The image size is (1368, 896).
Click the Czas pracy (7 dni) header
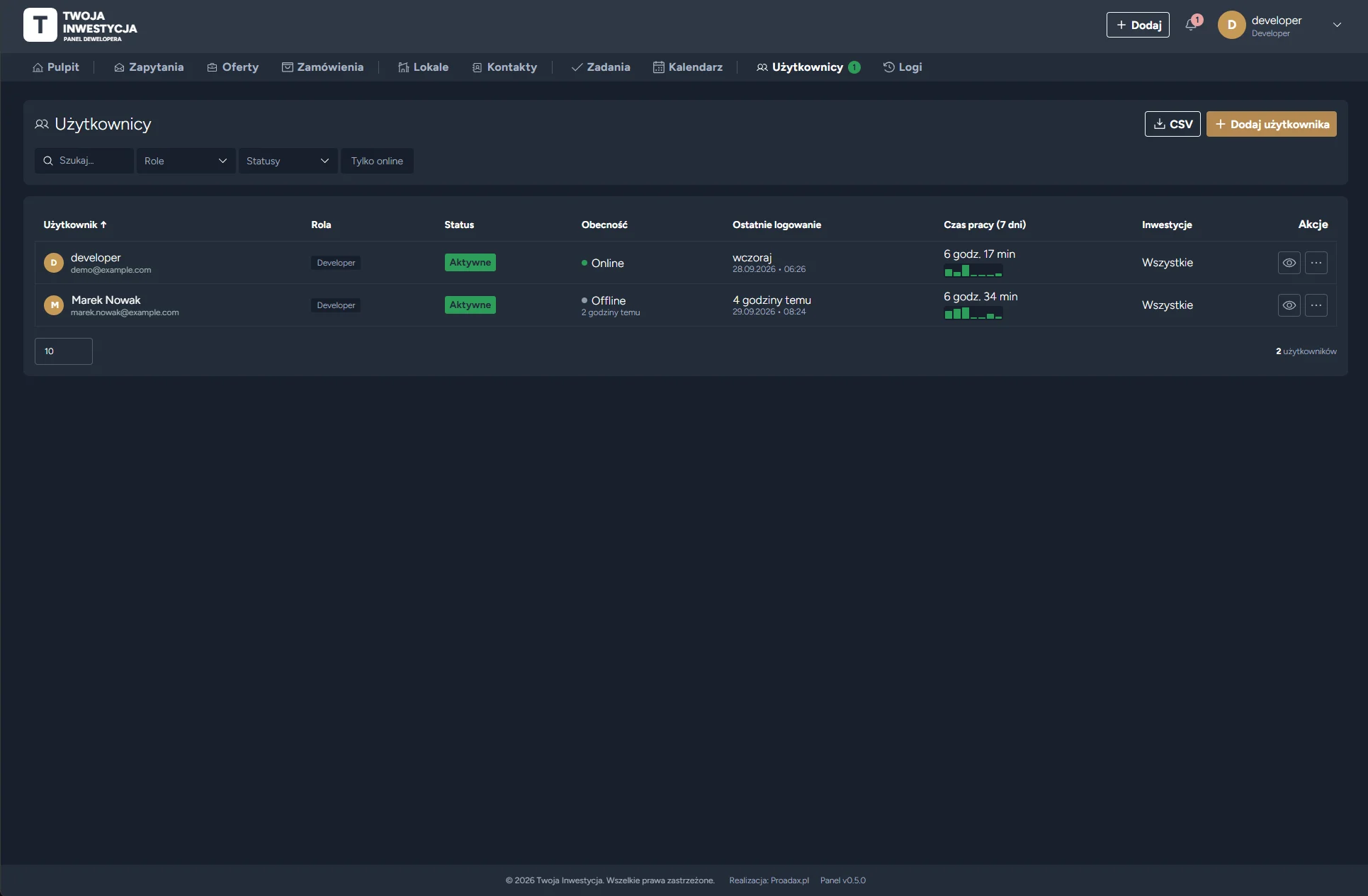click(985, 225)
